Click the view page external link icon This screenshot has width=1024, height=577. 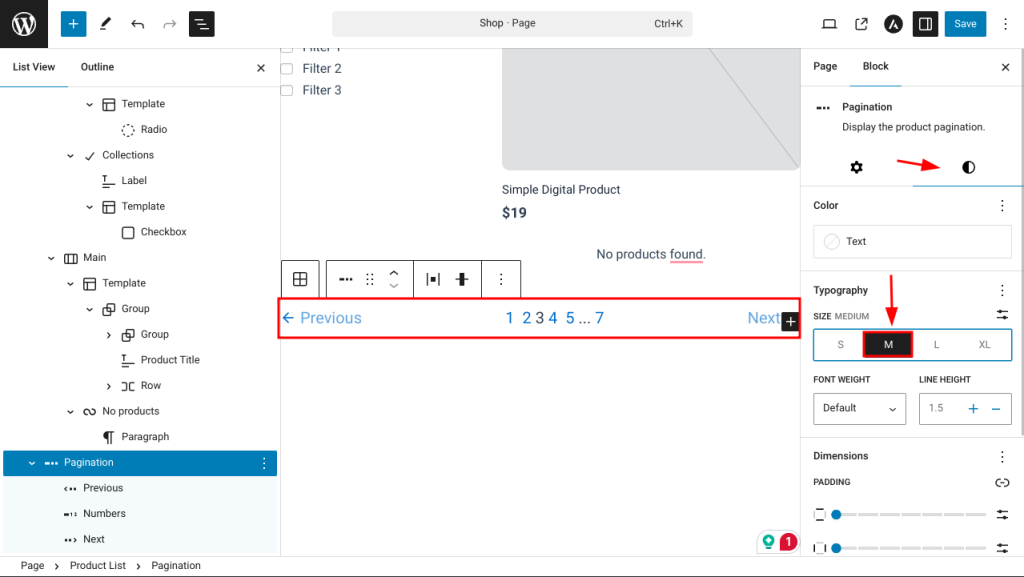(x=861, y=24)
